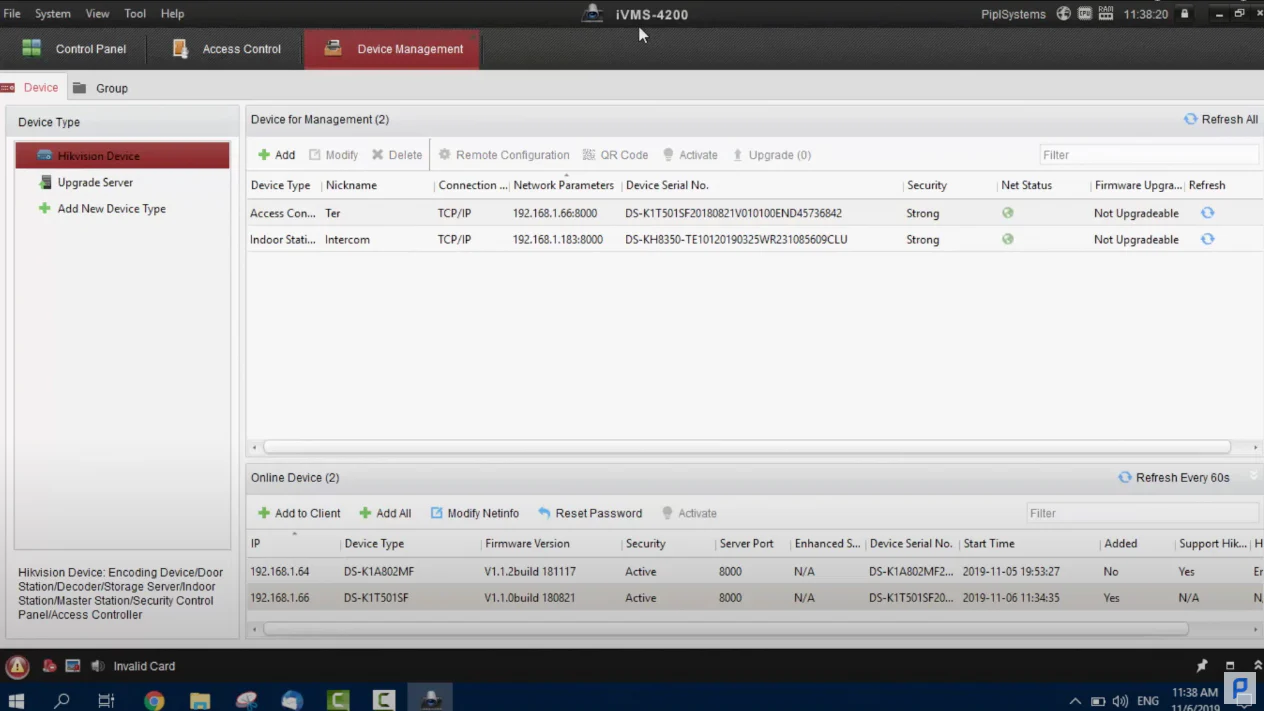Image resolution: width=1264 pixels, height=711 pixels.
Task: Switch to the Group sub-tab
Action: tap(101, 88)
